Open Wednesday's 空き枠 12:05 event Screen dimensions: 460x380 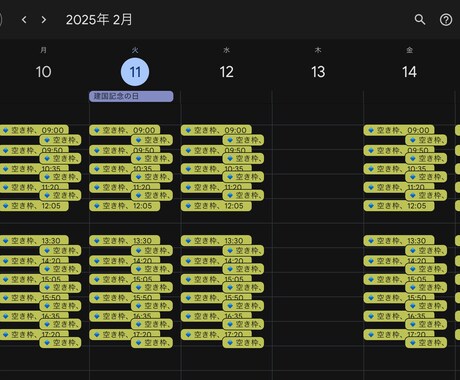tap(216, 206)
